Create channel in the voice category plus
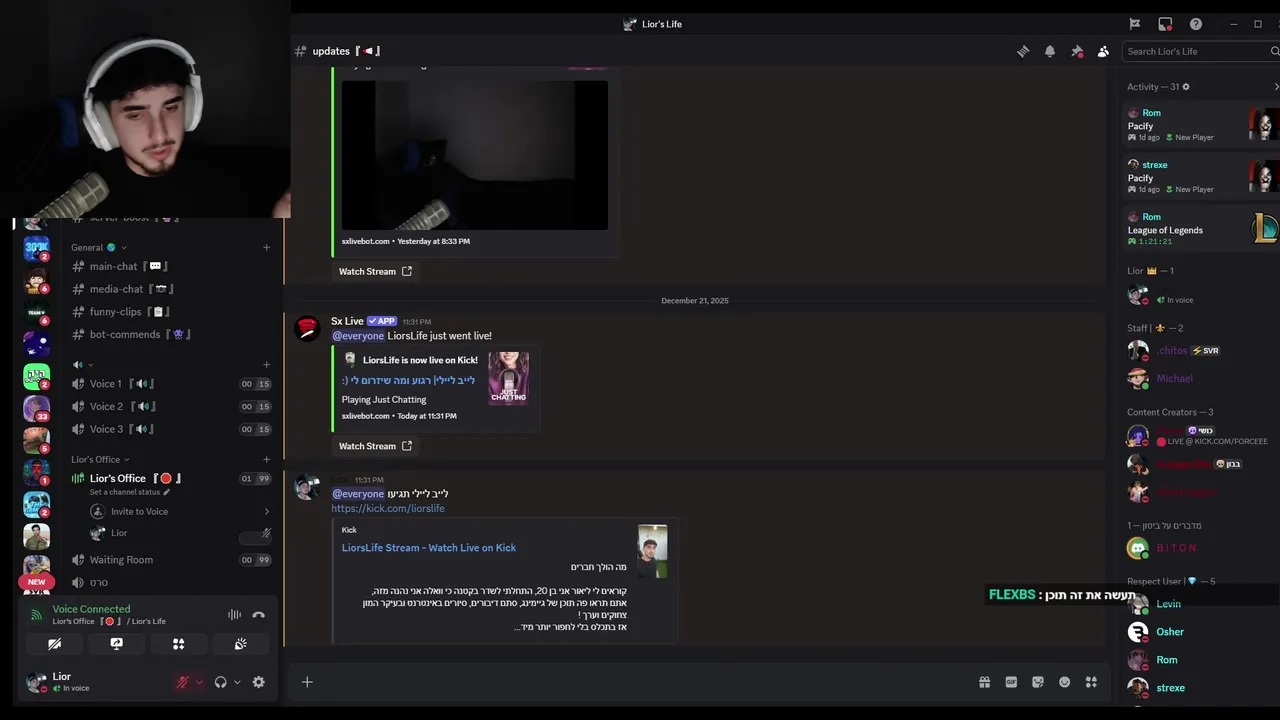The height and width of the screenshot is (720, 1280). tap(266, 365)
